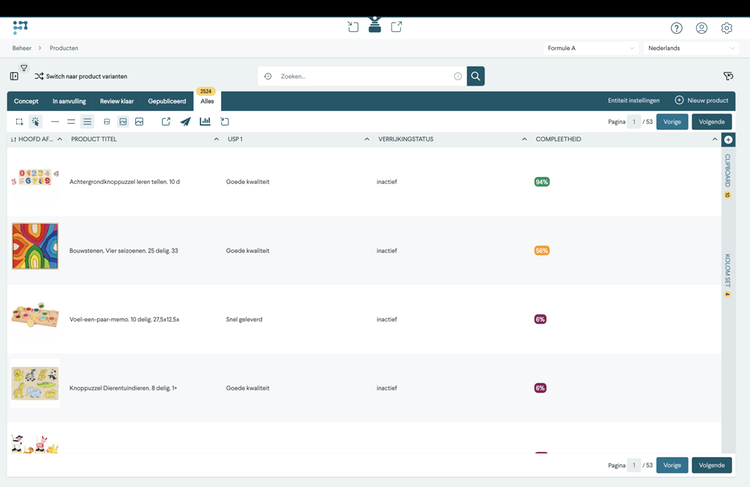Viewport: 750px width, 487px height.
Task: Open the Voel-een-paar-memo product thumbnail
Action: [35, 316]
